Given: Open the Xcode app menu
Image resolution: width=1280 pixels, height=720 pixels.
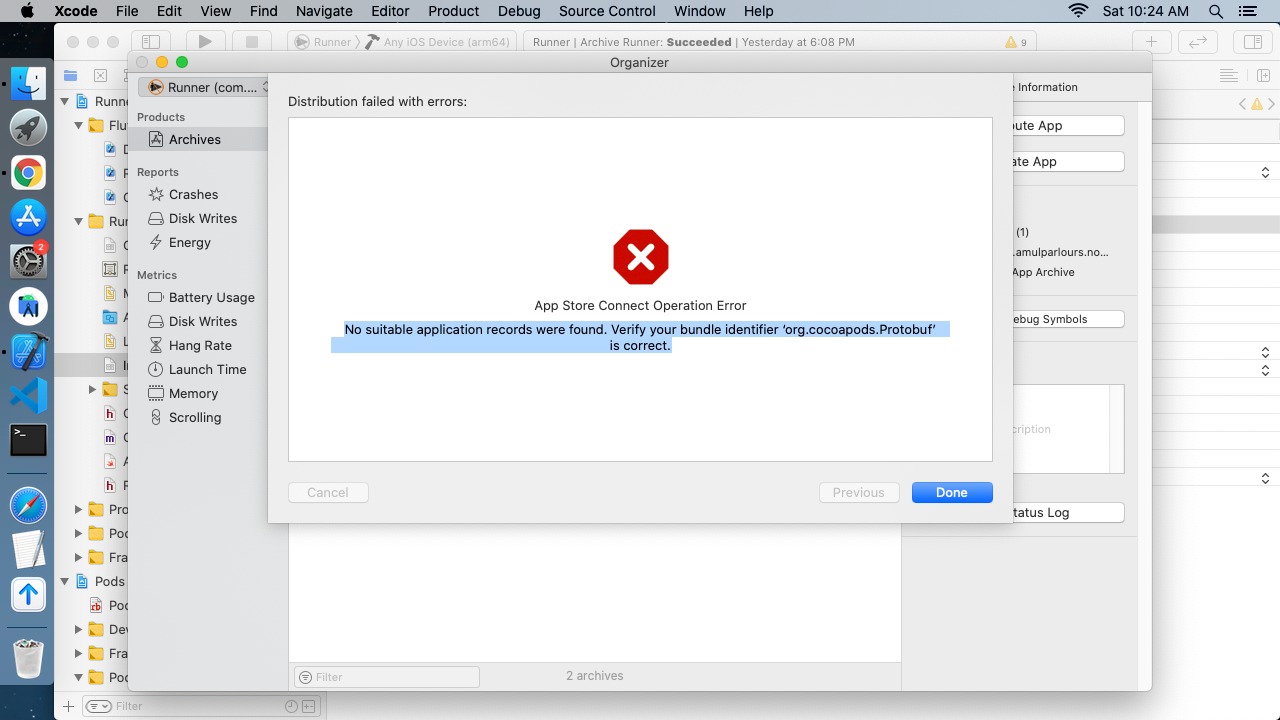Looking at the screenshot, I should tap(75, 11).
